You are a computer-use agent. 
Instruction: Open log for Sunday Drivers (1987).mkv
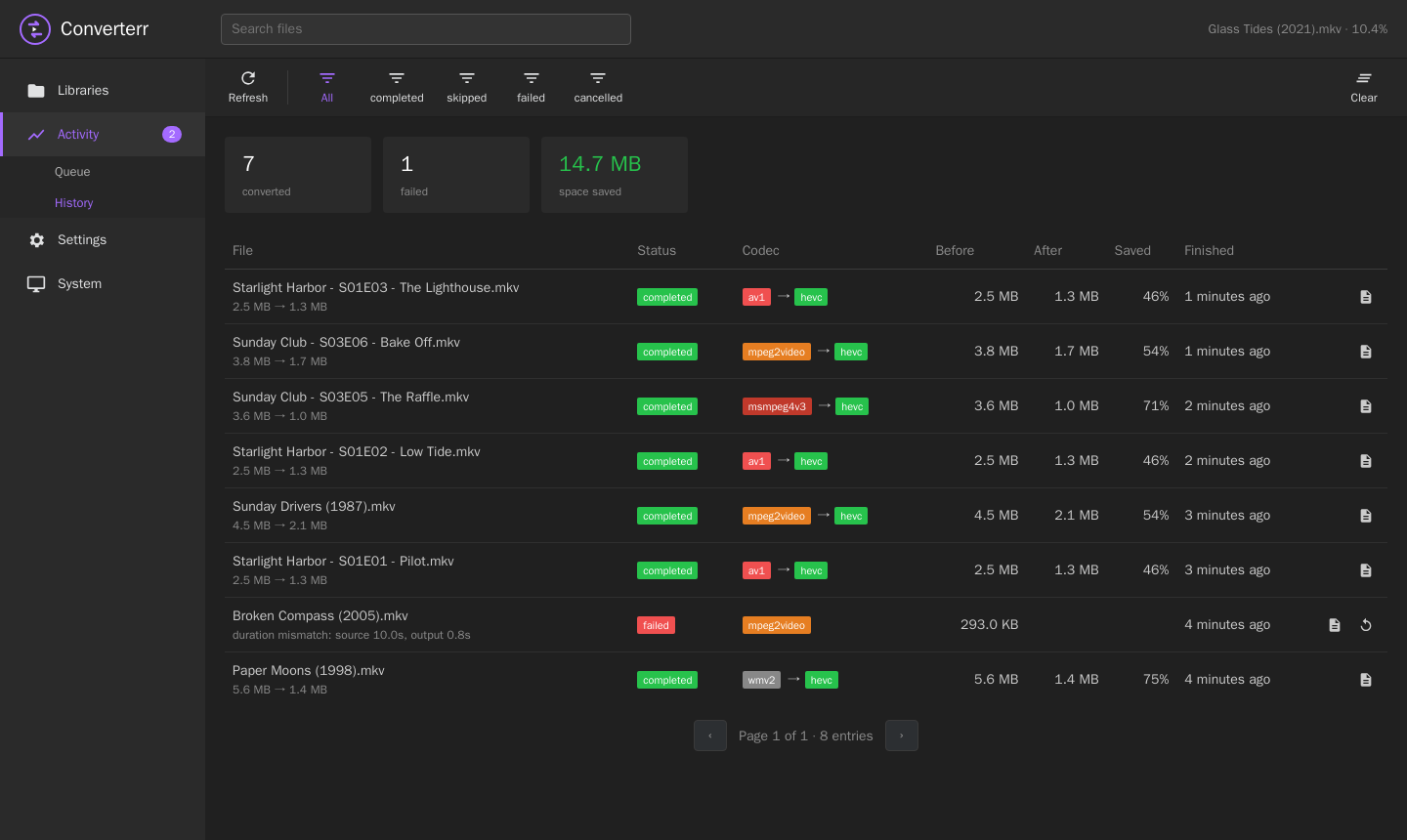pyautogui.click(x=1366, y=516)
